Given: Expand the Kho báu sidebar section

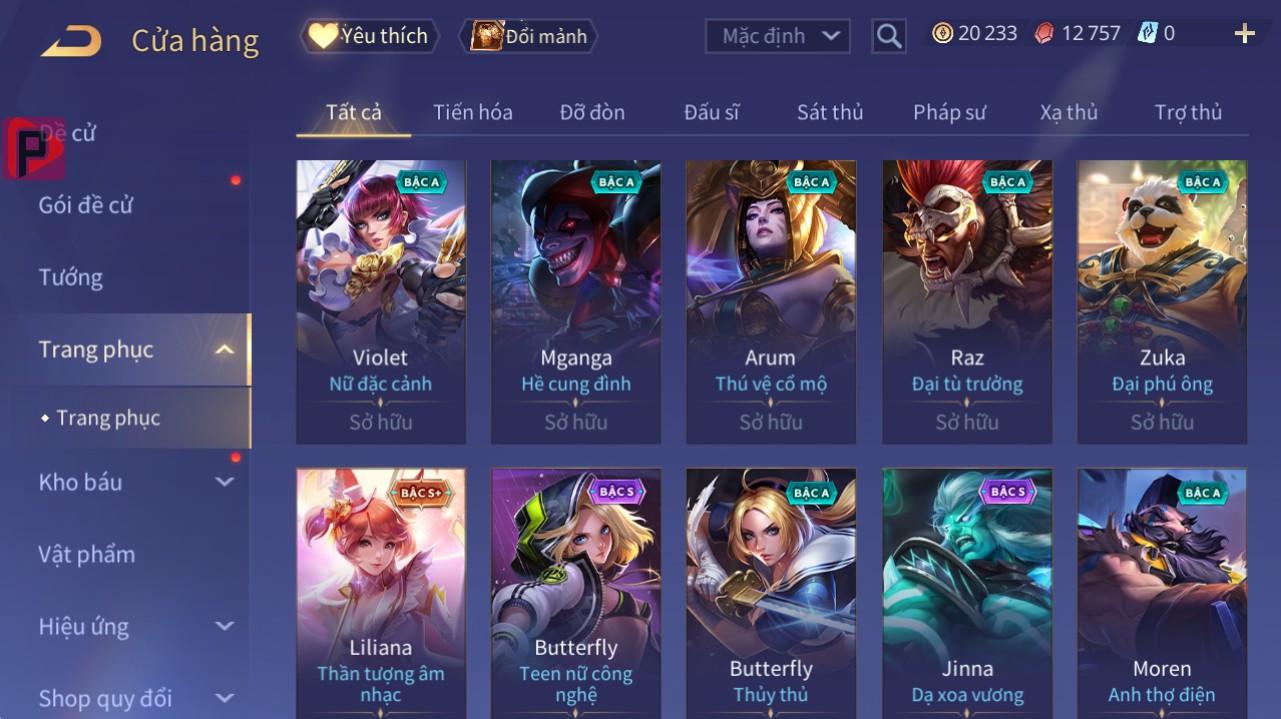Looking at the screenshot, I should [x=224, y=482].
